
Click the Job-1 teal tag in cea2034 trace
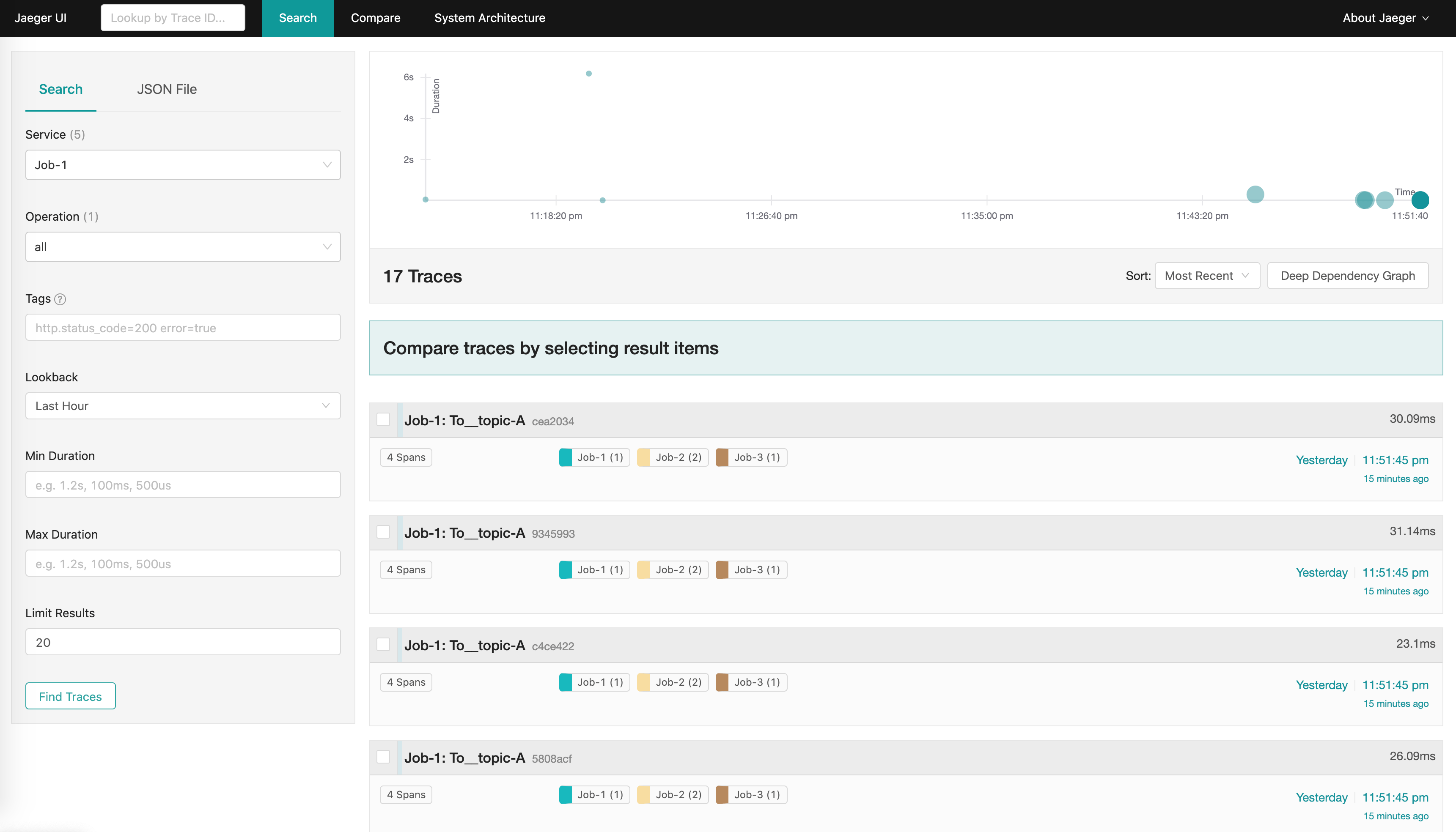click(x=594, y=457)
